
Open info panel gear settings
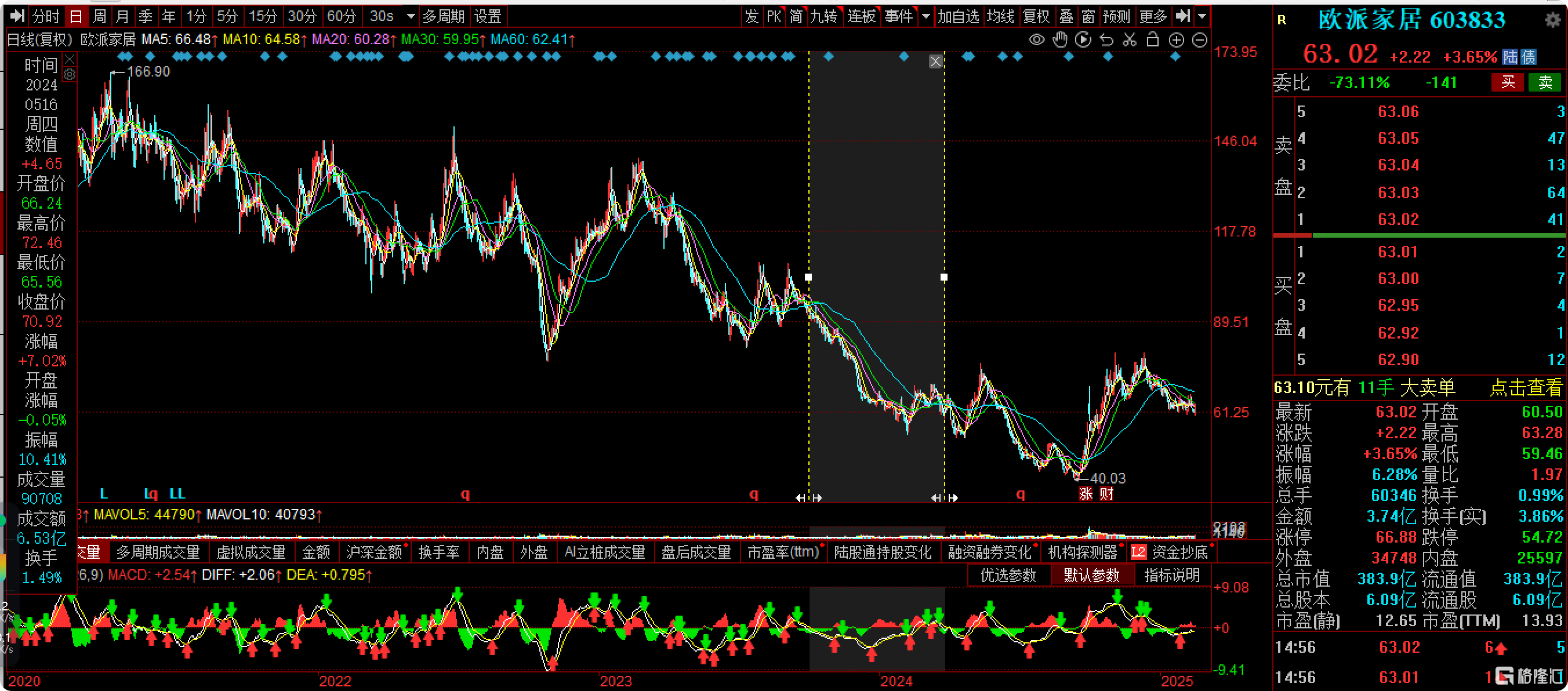click(x=70, y=75)
